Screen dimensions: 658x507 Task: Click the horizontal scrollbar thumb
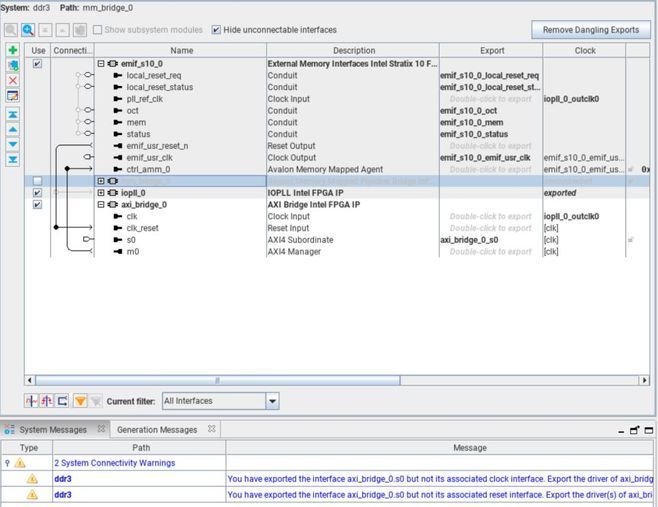coord(218,381)
